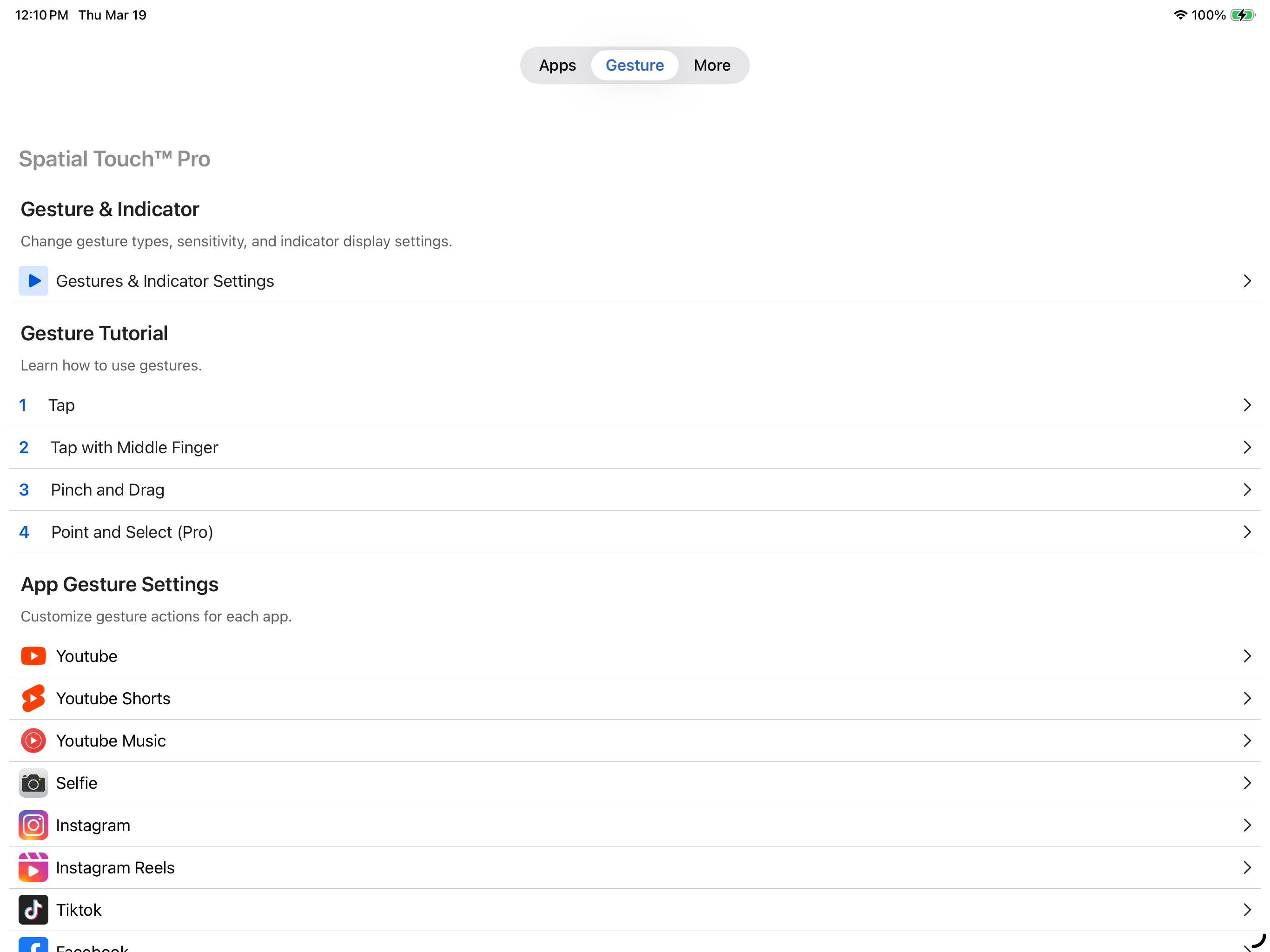Open Gestures & Indicator Settings
This screenshot has width=1270, height=952.
(x=635, y=281)
